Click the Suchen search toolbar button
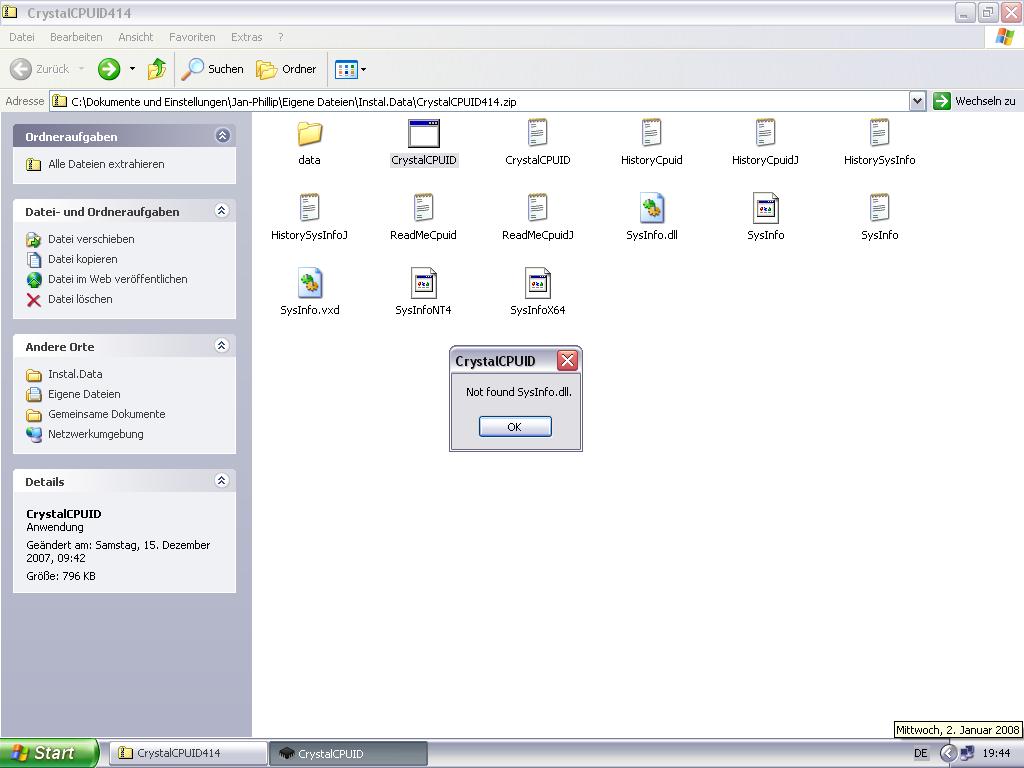1024x768 pixels. pyautogui.click(x=212, y=69)
